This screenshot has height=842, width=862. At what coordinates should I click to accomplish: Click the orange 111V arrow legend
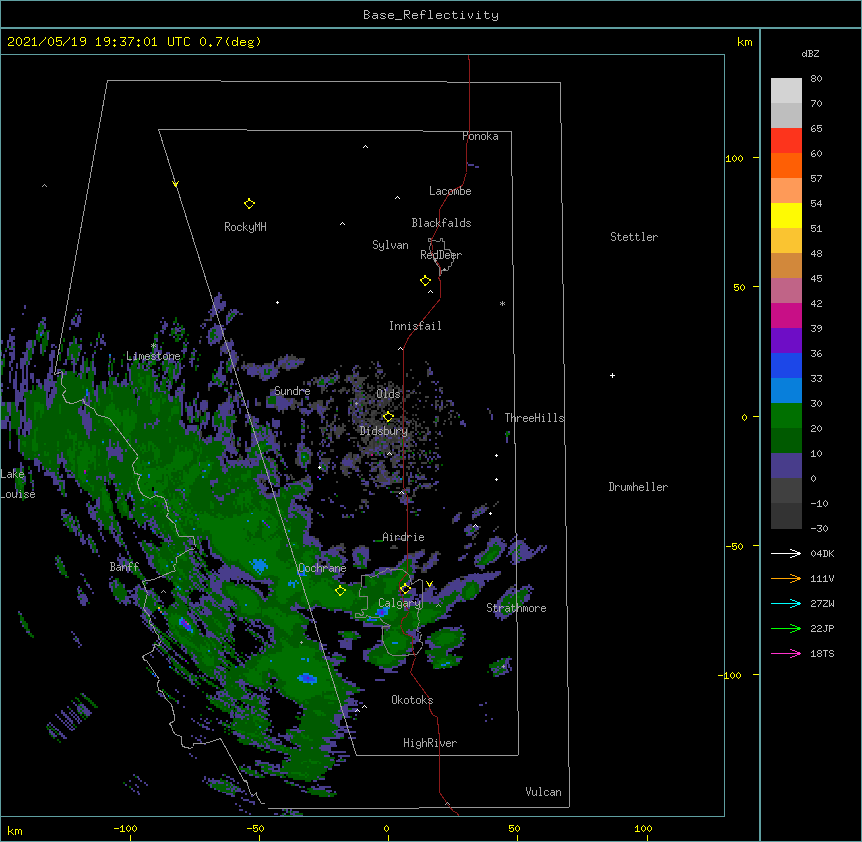click(786, 578)
